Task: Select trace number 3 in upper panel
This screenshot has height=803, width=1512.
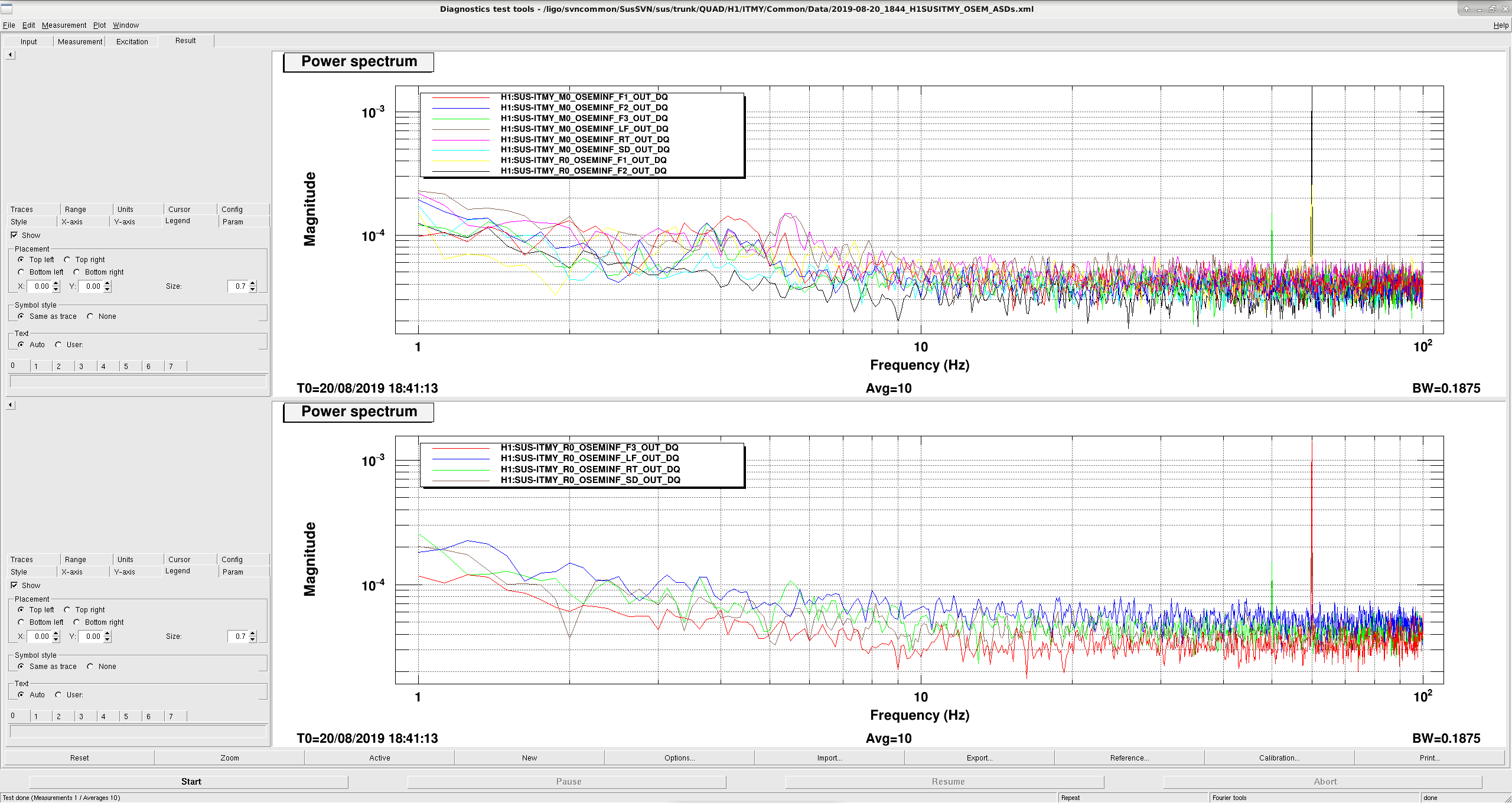Action: 86,367
